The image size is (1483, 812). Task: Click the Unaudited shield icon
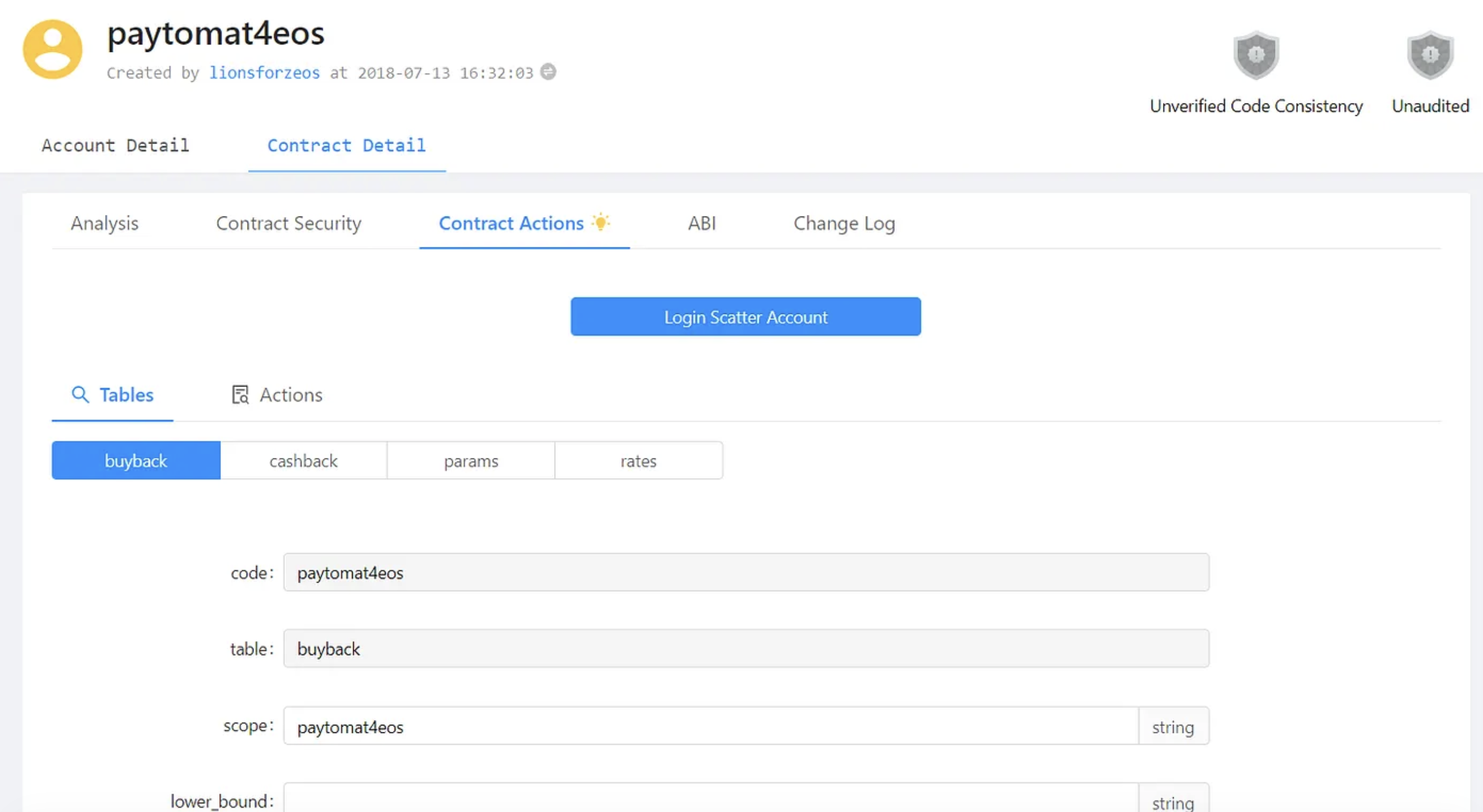tap(1430, 55)
